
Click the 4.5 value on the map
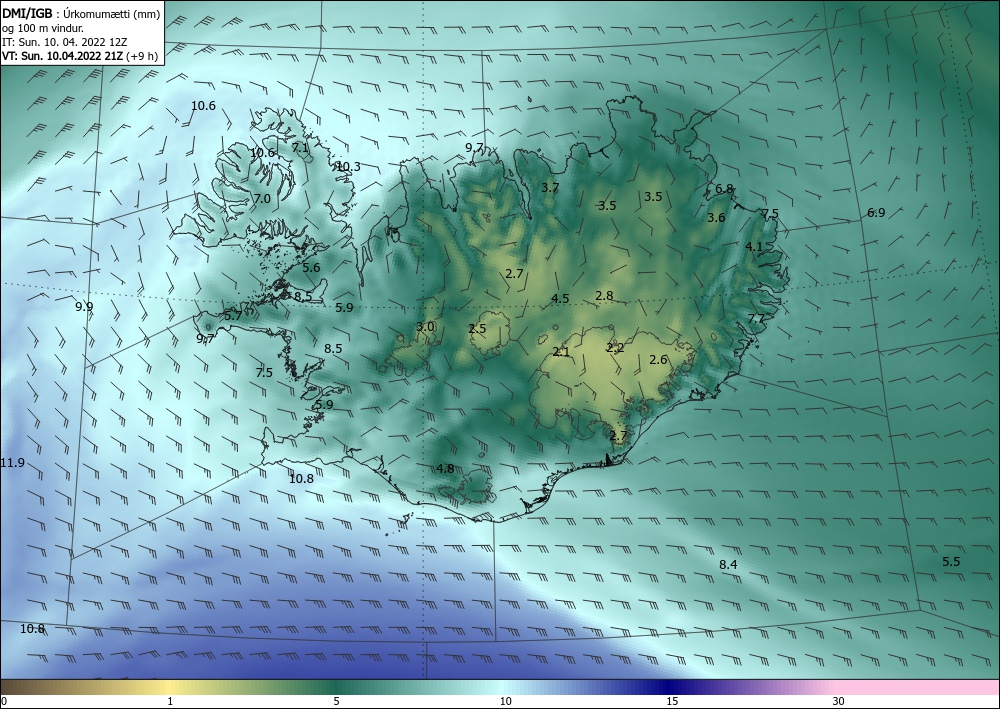pos(561,298)
